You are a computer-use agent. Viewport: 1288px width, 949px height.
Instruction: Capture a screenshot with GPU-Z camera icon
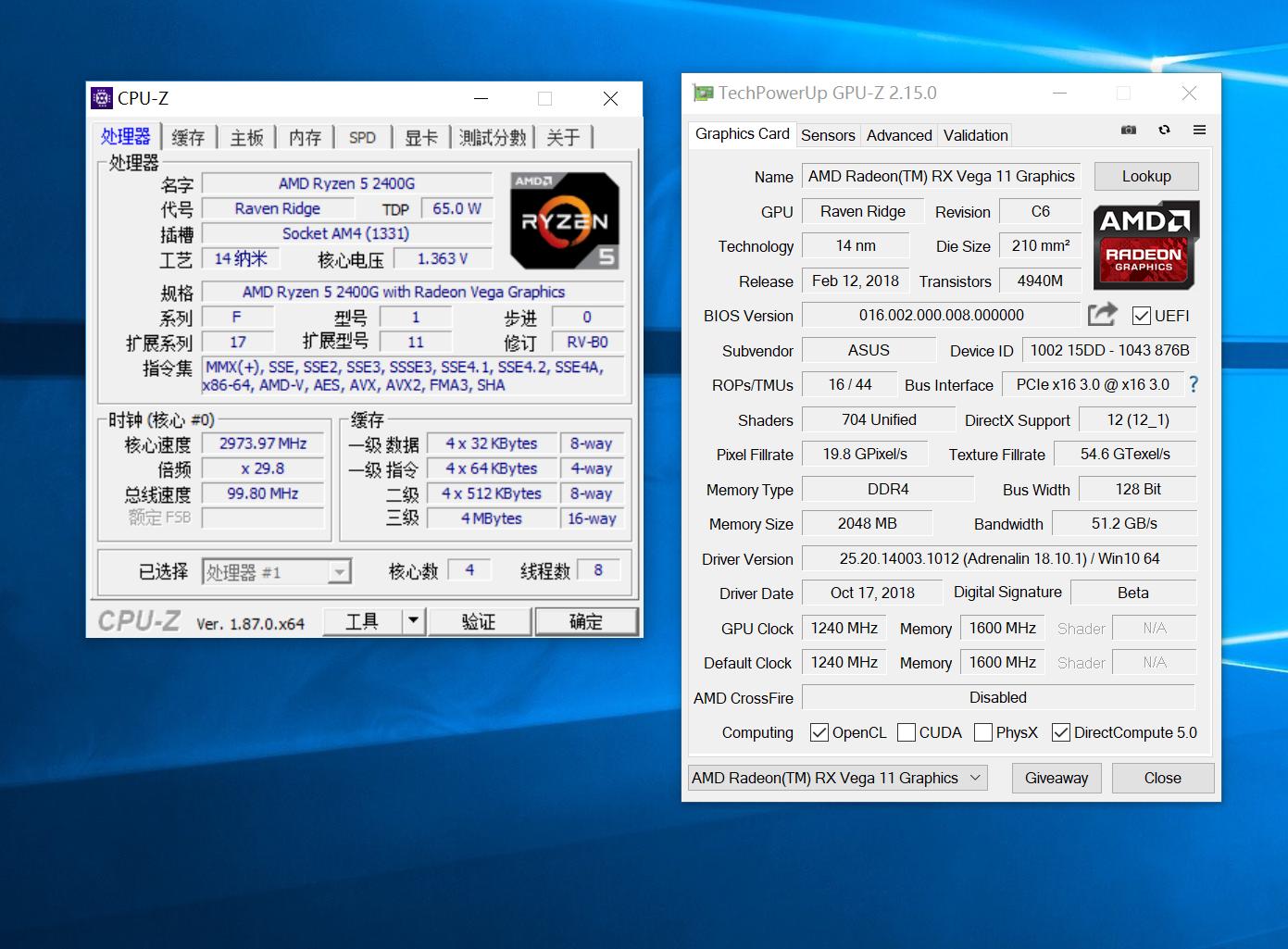pos(1128,131)
